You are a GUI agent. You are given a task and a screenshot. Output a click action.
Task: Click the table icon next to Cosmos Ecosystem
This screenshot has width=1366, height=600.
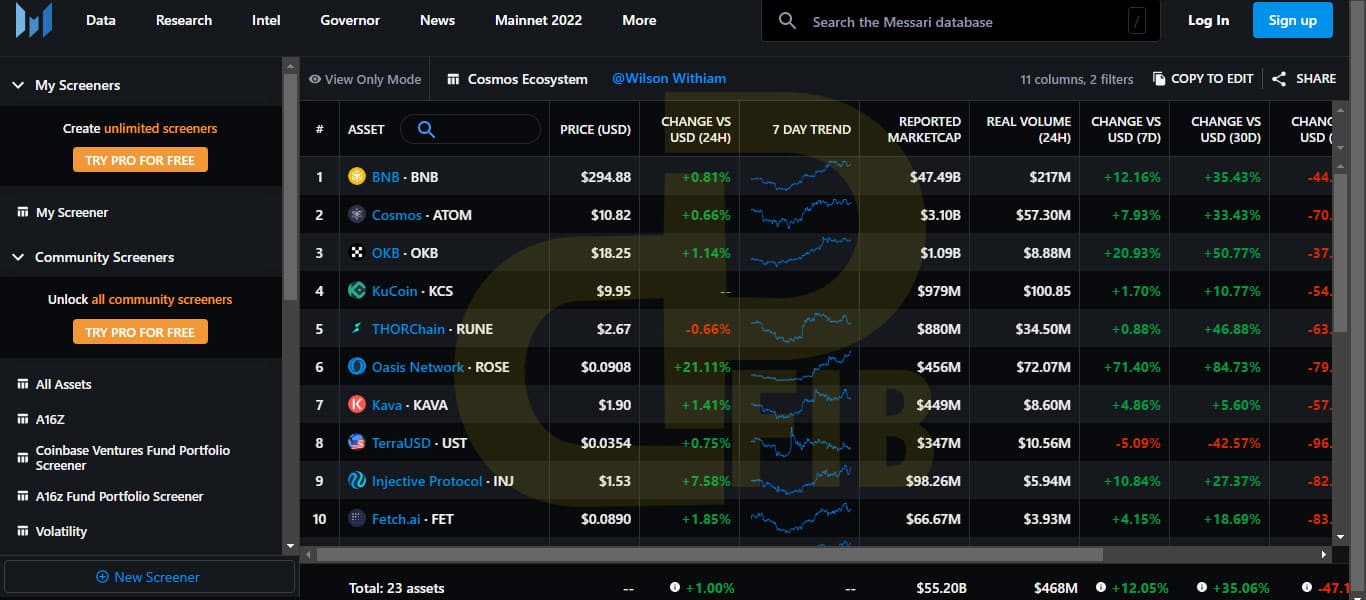453,79
